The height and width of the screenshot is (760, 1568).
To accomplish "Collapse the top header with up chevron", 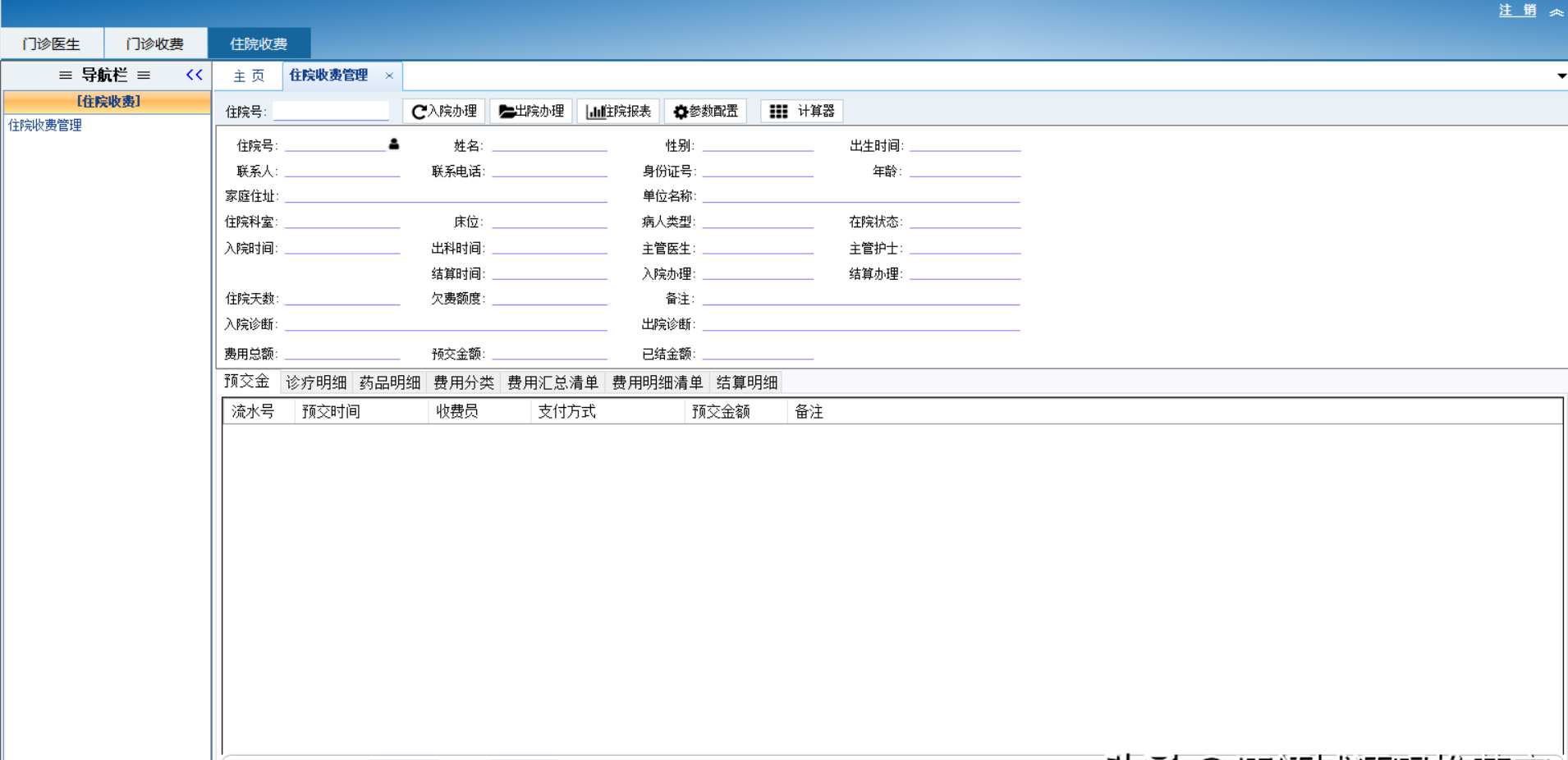I will tap(1556, 11).
